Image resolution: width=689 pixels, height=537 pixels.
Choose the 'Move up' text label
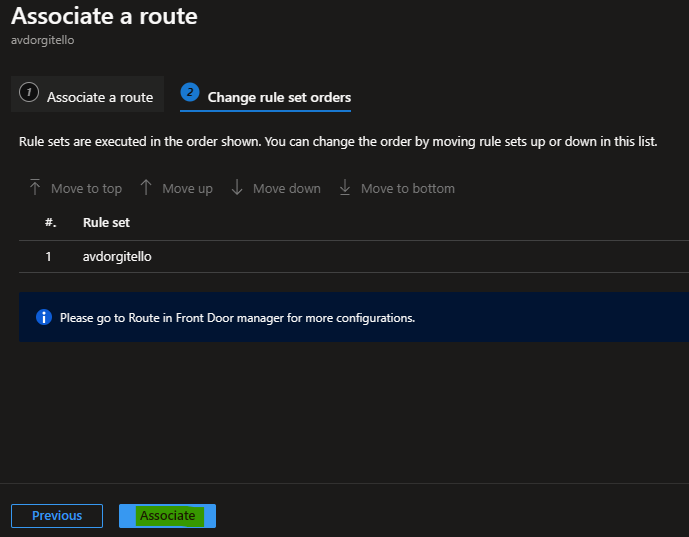tap(188, 189)
